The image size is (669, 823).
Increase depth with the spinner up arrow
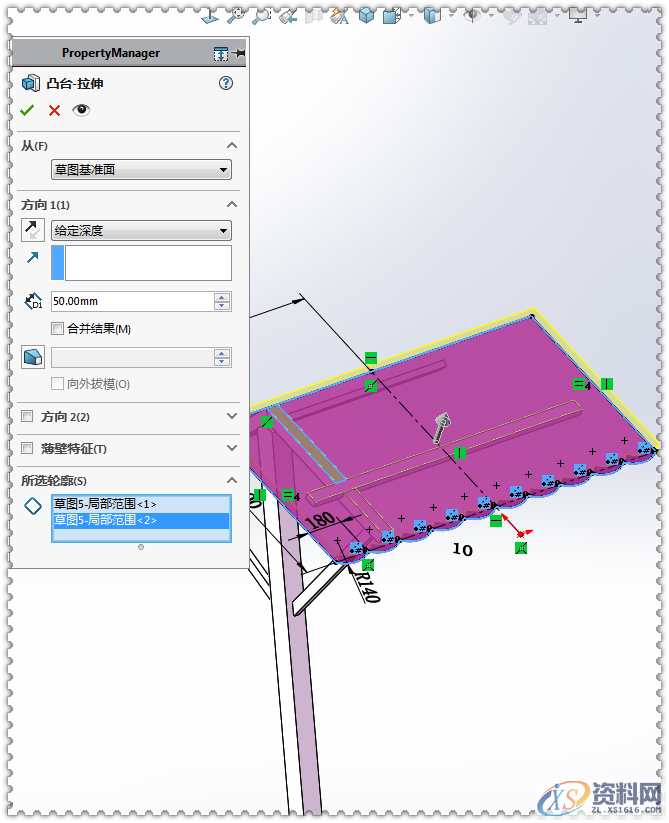click(222, 297)
